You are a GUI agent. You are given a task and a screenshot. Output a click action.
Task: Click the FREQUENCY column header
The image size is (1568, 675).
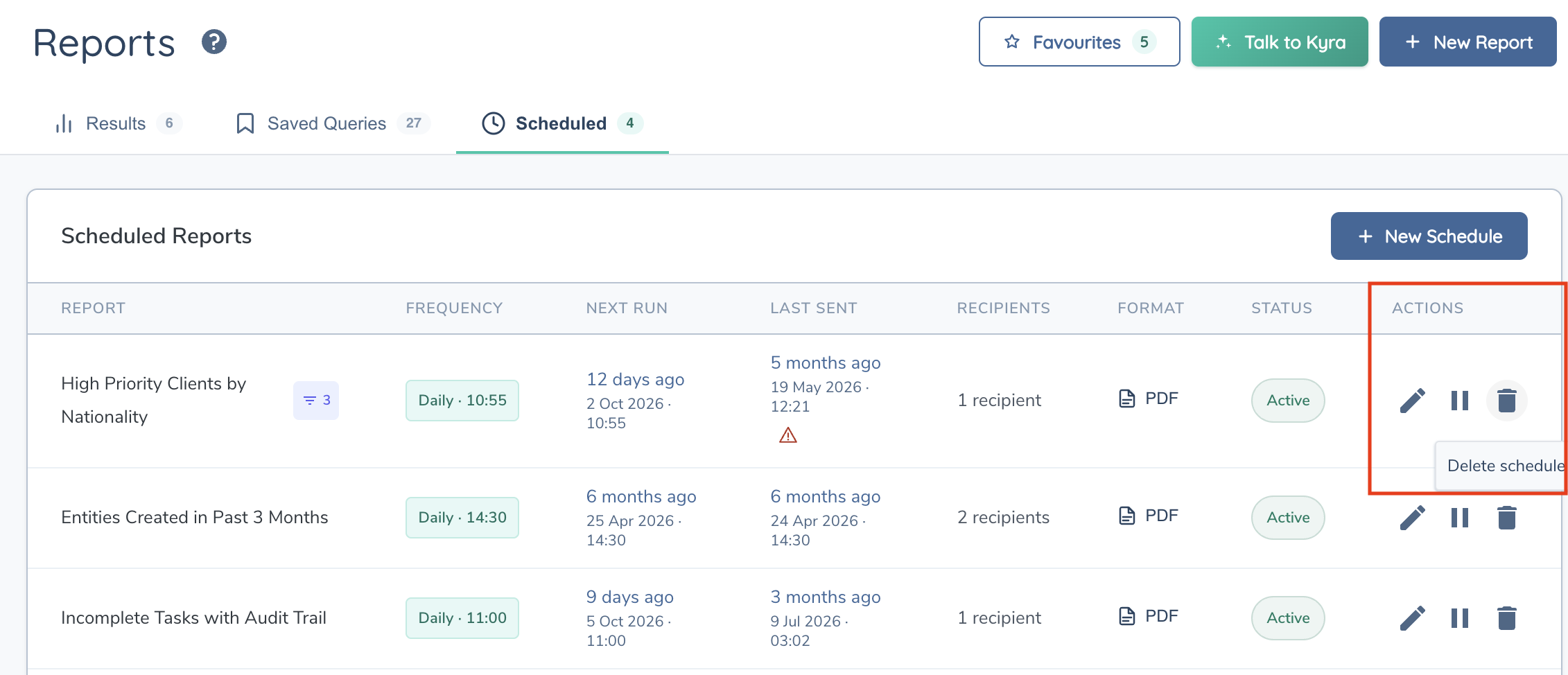coord(454,308)
